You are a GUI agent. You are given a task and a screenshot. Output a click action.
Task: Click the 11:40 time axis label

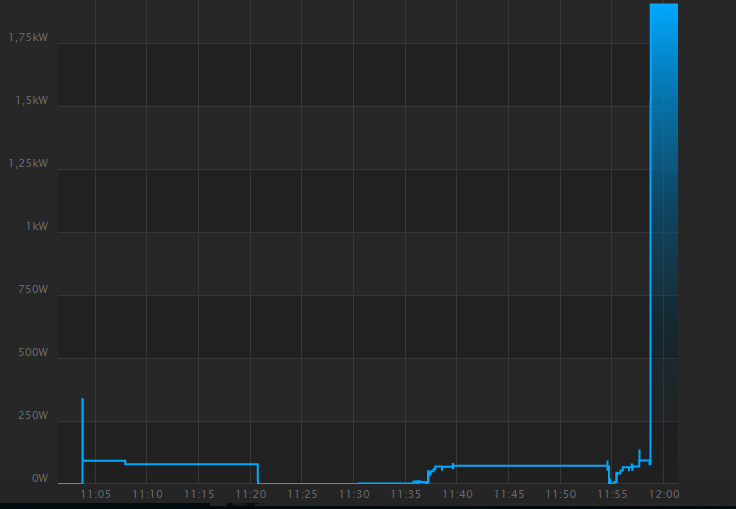point(457,494)
